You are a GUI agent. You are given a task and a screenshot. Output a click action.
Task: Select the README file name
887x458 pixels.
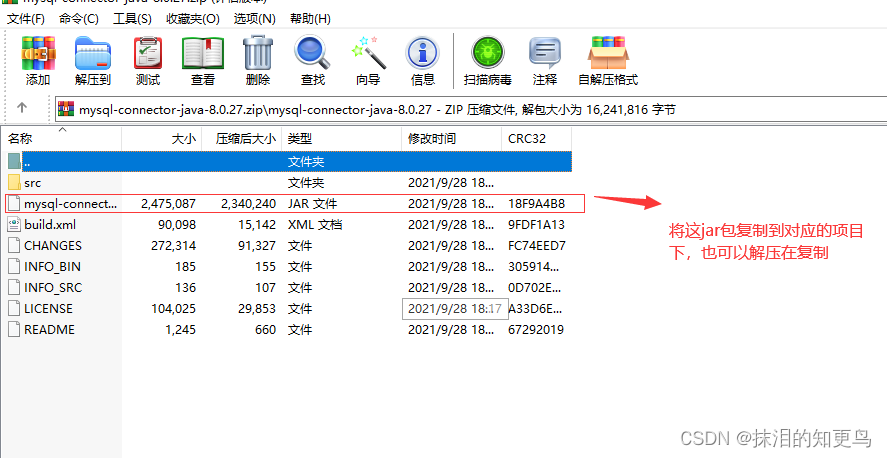[x=49, y=329]
